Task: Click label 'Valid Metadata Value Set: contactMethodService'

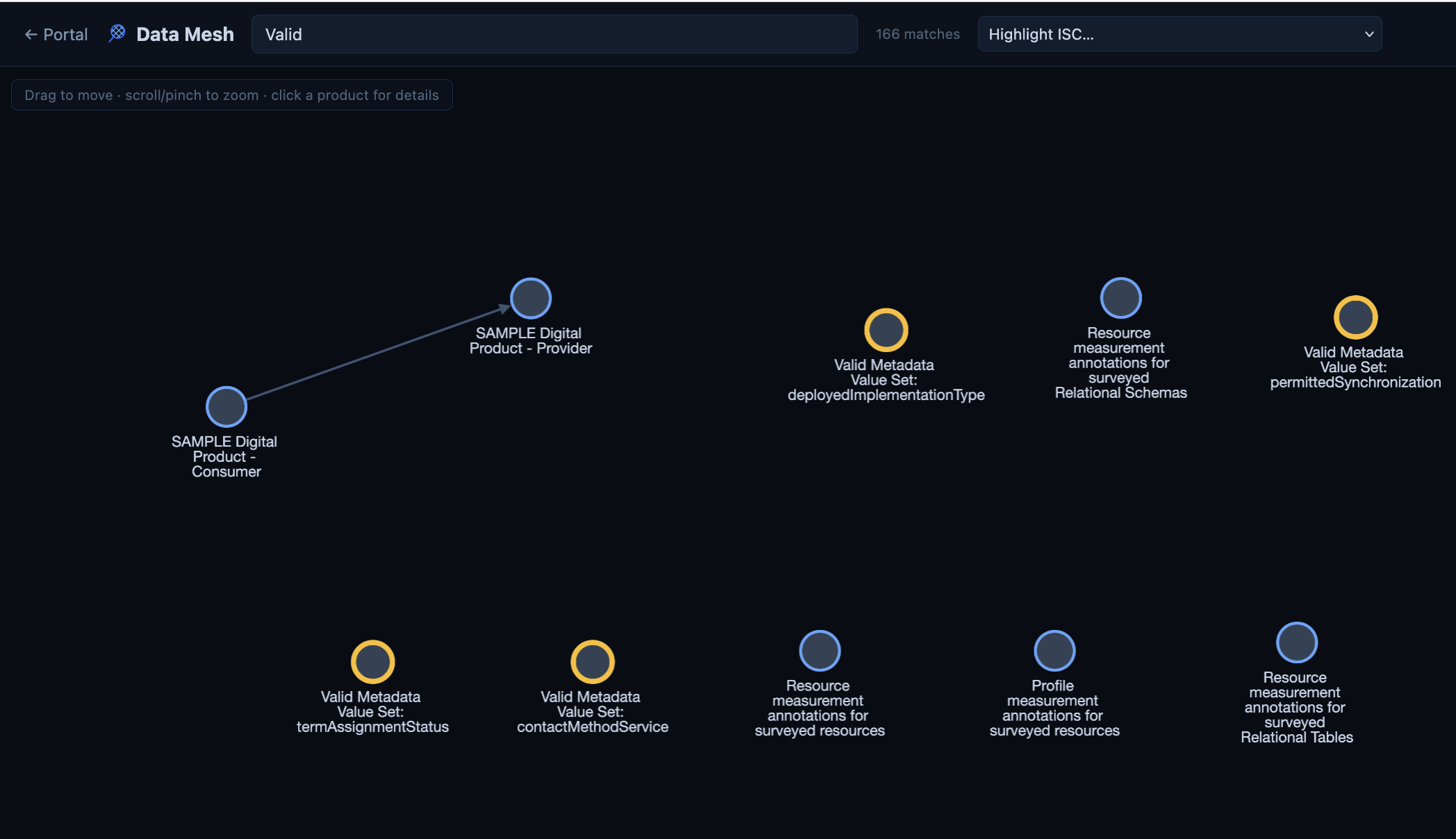Action: coord(593,712)
